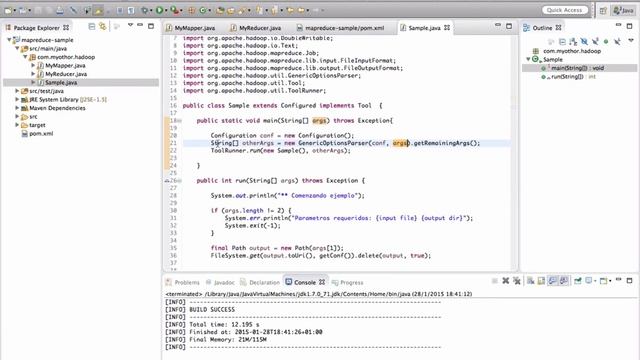Select com.myothor.hadoop in Outline
This screenshot has width=640, height=360.
pos(572,51)
